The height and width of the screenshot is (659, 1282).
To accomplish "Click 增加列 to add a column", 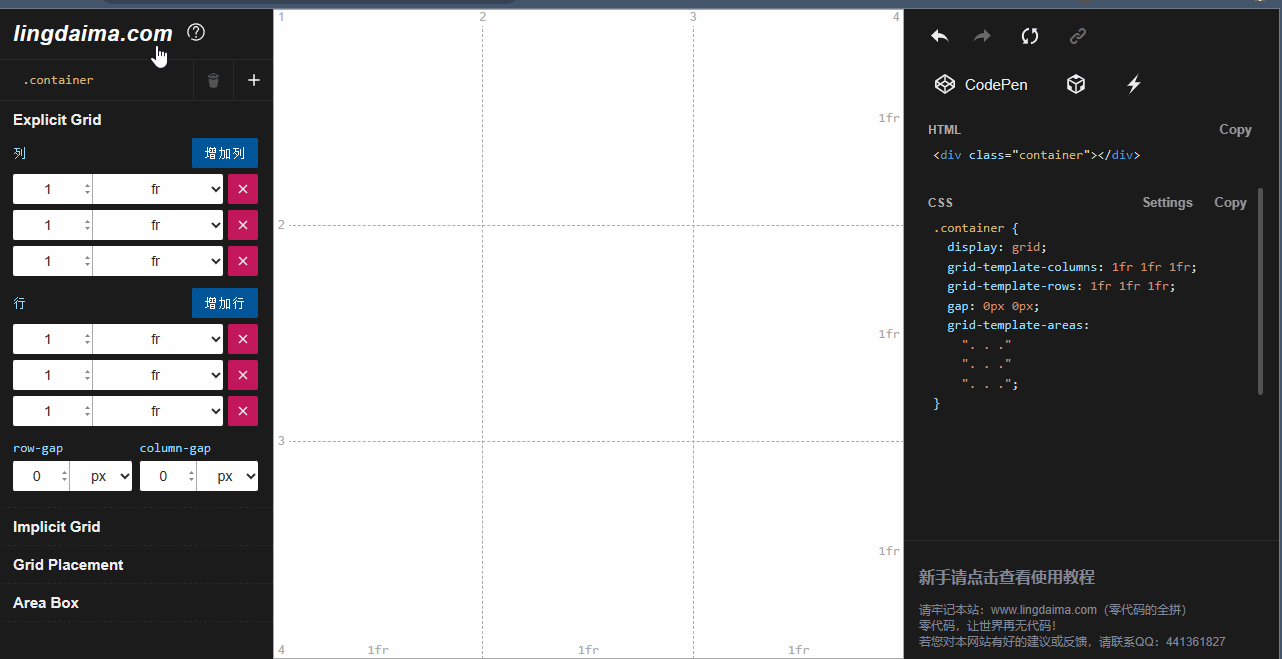I will pyautogui.click(x=225, y=153).
